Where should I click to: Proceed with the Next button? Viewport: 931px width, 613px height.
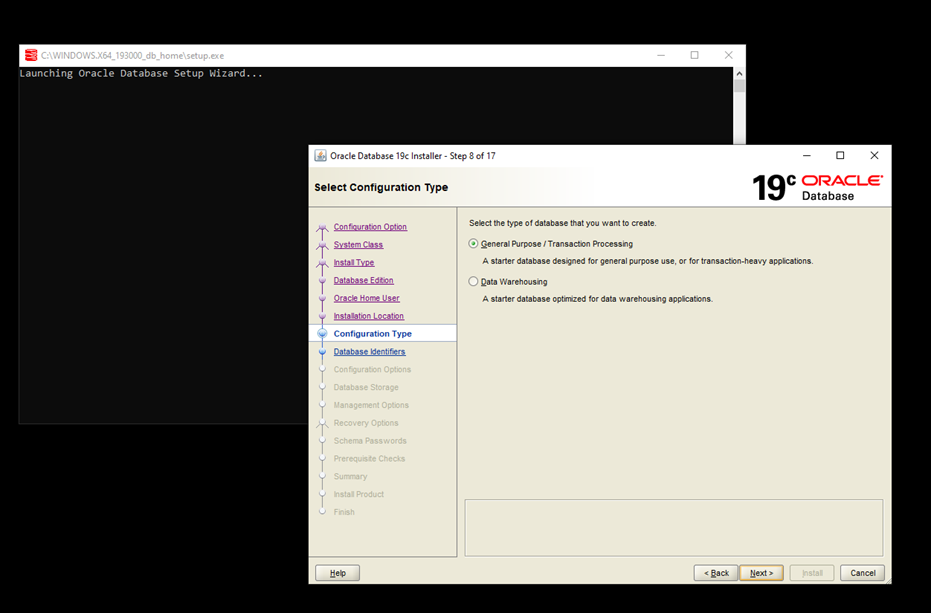coord(761,573)
